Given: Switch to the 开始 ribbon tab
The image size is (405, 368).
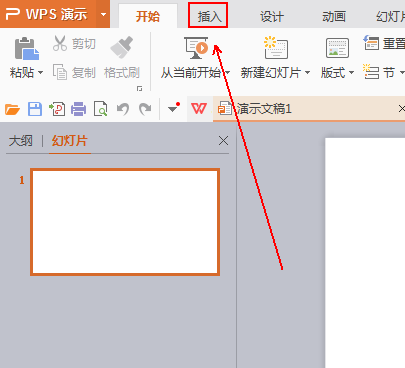Looking at the screenshot, I should coord(148,16).
